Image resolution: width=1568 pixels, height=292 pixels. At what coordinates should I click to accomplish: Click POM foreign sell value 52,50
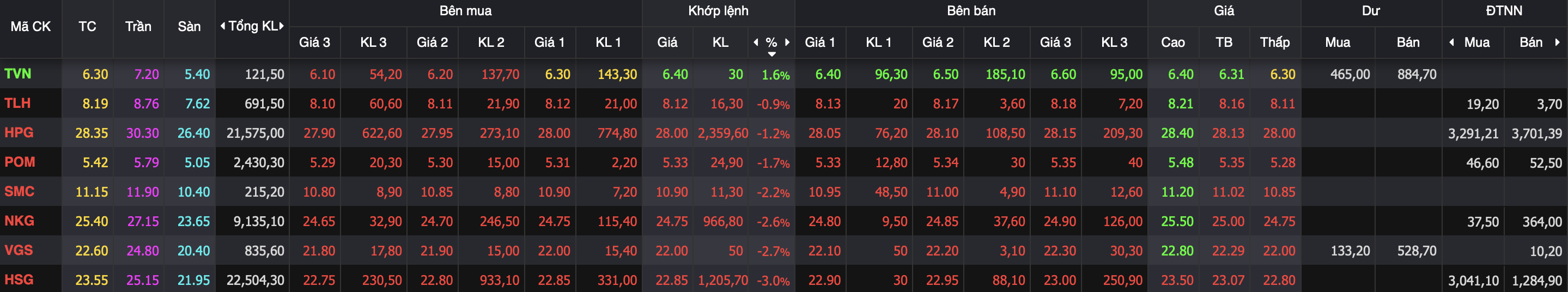pyautogui.click(x=1546, y=162)
